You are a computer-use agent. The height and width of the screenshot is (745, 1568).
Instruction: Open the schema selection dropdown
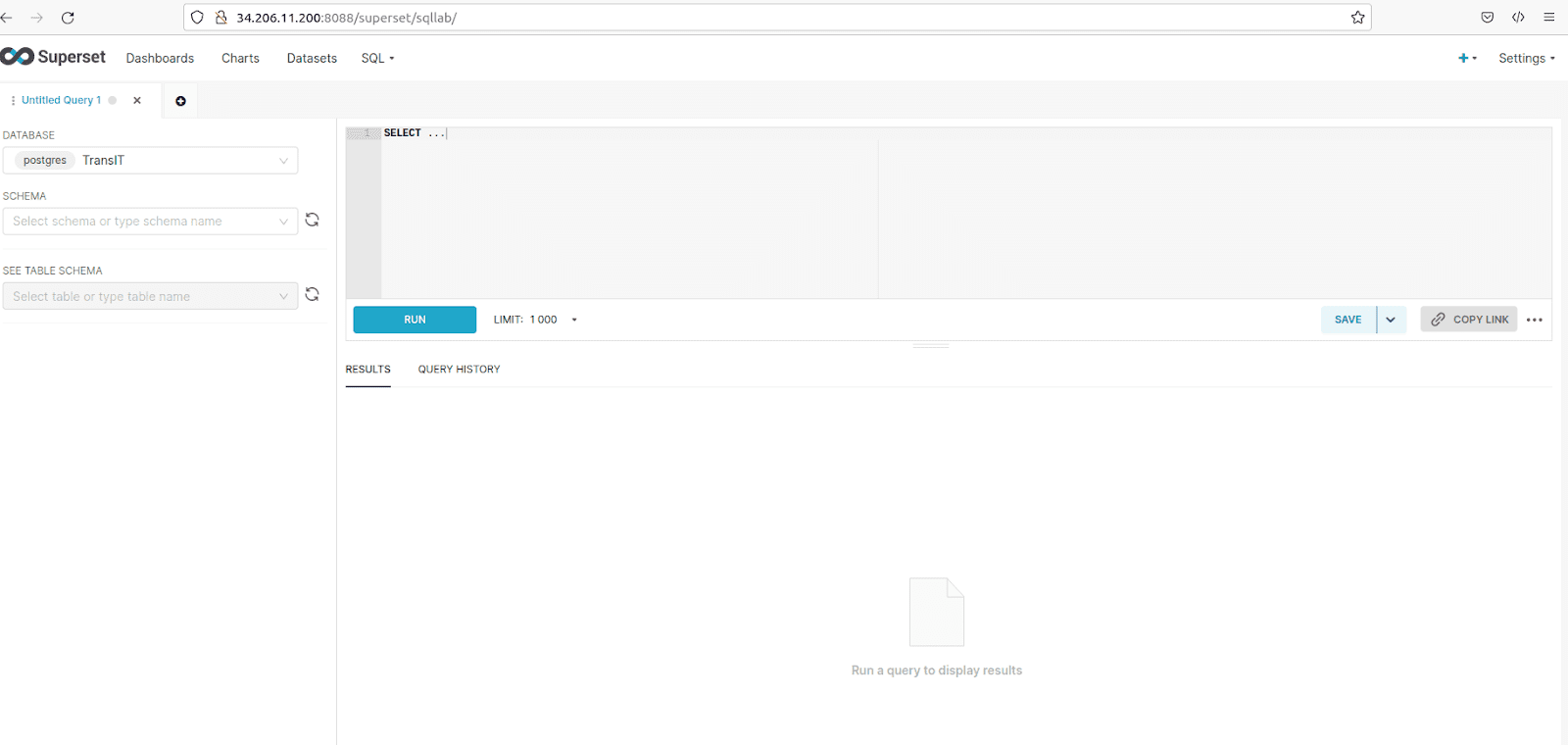[x=150, y=221]
